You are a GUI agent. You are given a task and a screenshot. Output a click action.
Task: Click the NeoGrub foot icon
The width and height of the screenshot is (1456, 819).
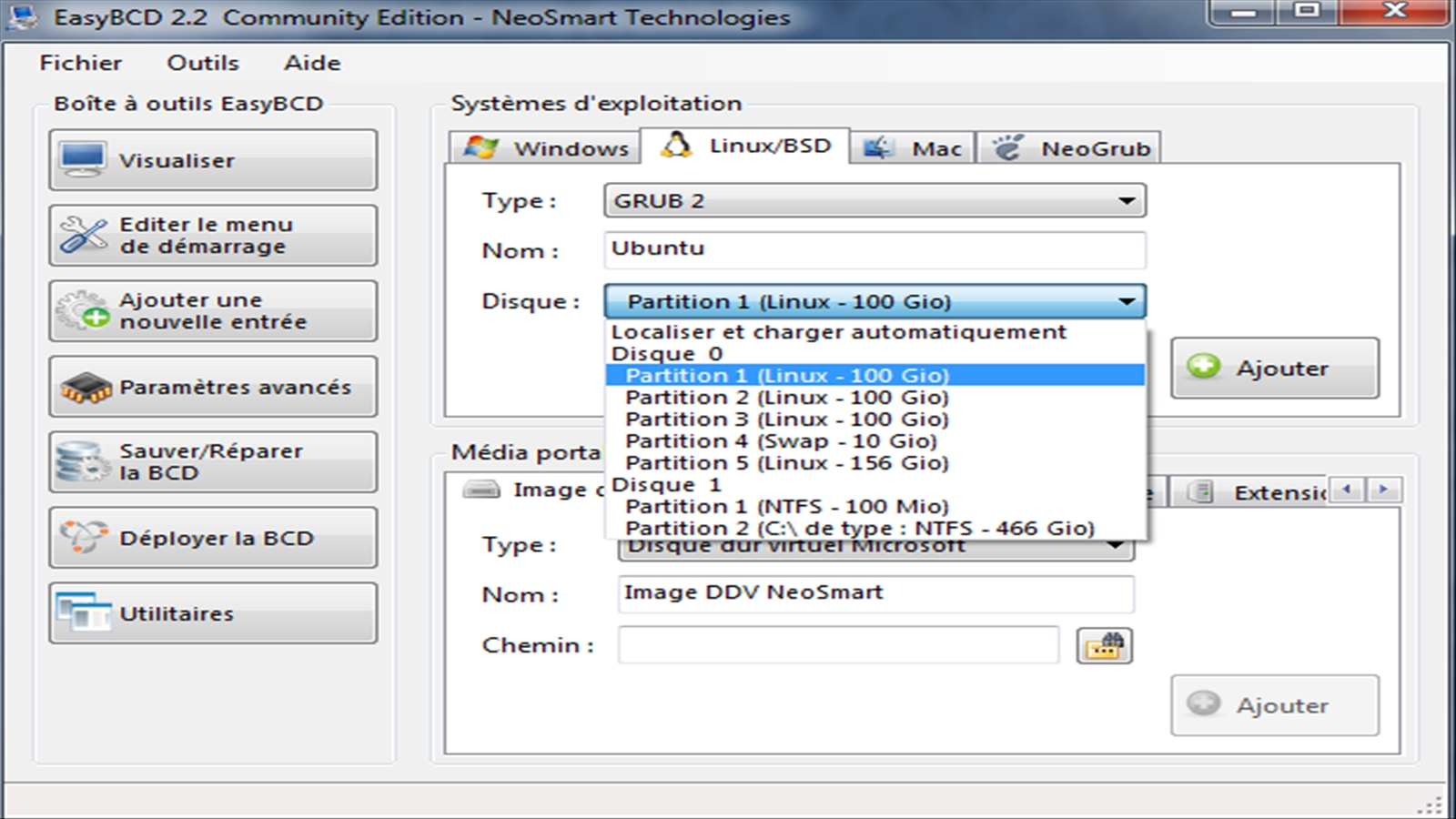(1007, 147)
